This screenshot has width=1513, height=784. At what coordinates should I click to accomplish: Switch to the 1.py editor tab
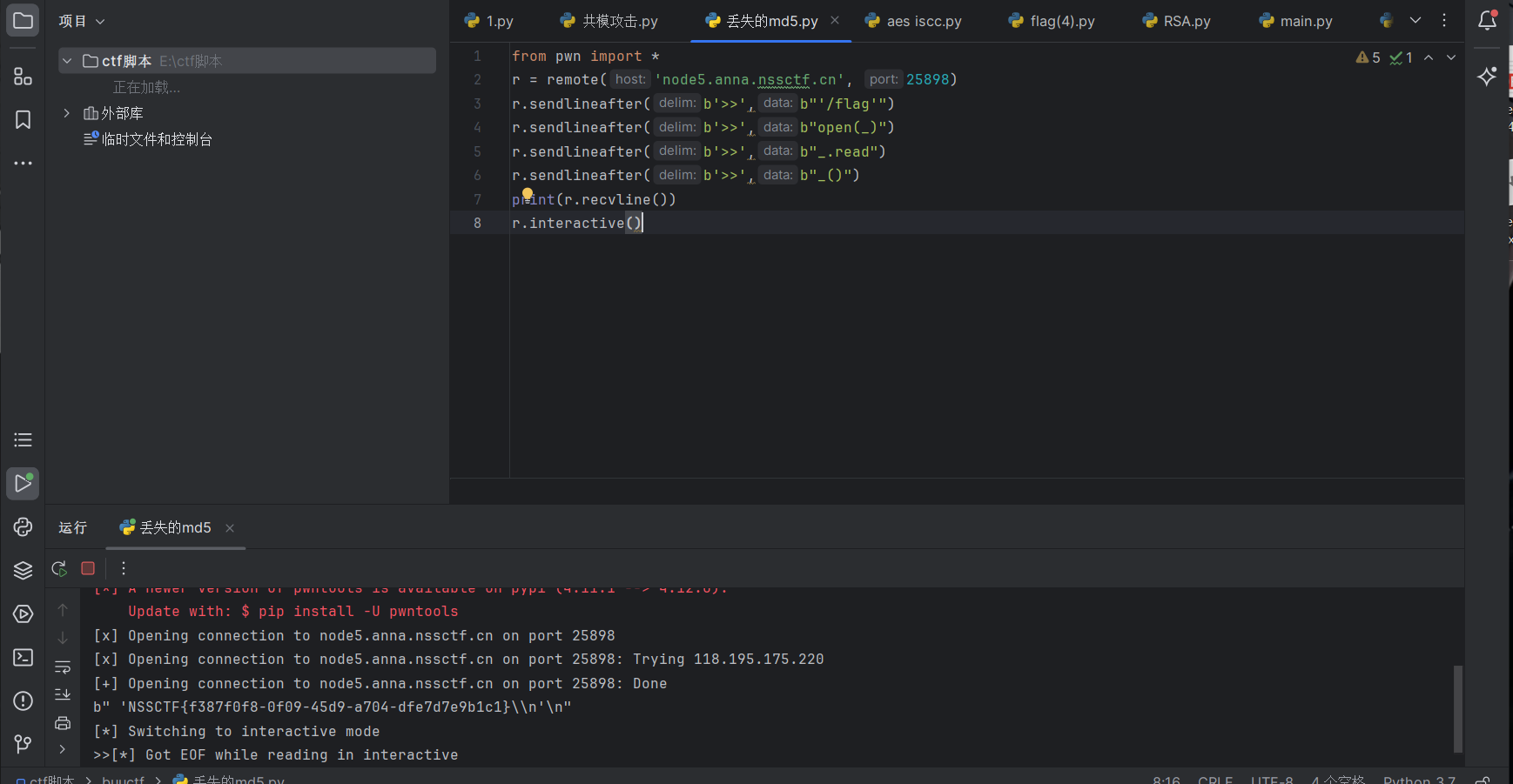[489, 21]
